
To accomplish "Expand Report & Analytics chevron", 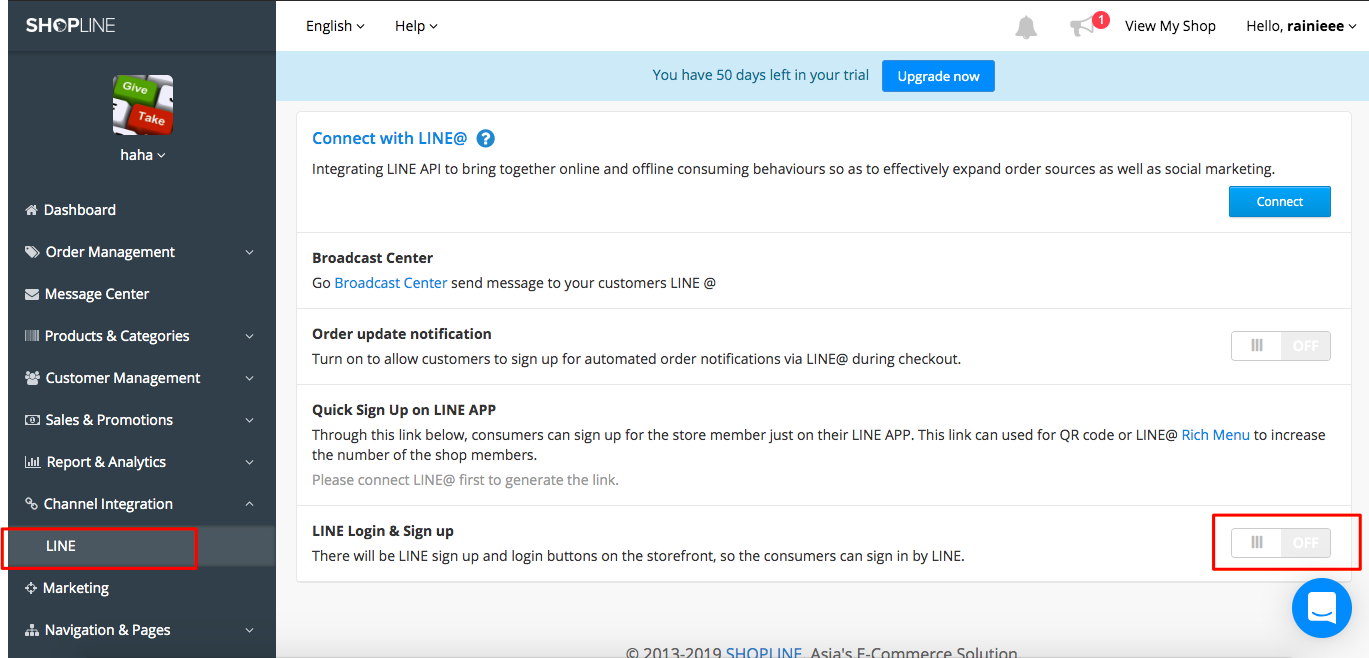I will 250,462.
